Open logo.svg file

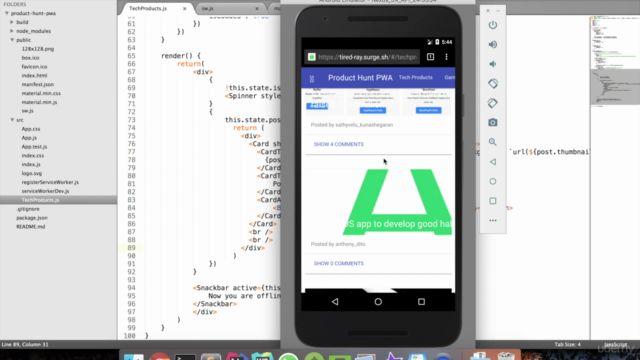point(31,173)
